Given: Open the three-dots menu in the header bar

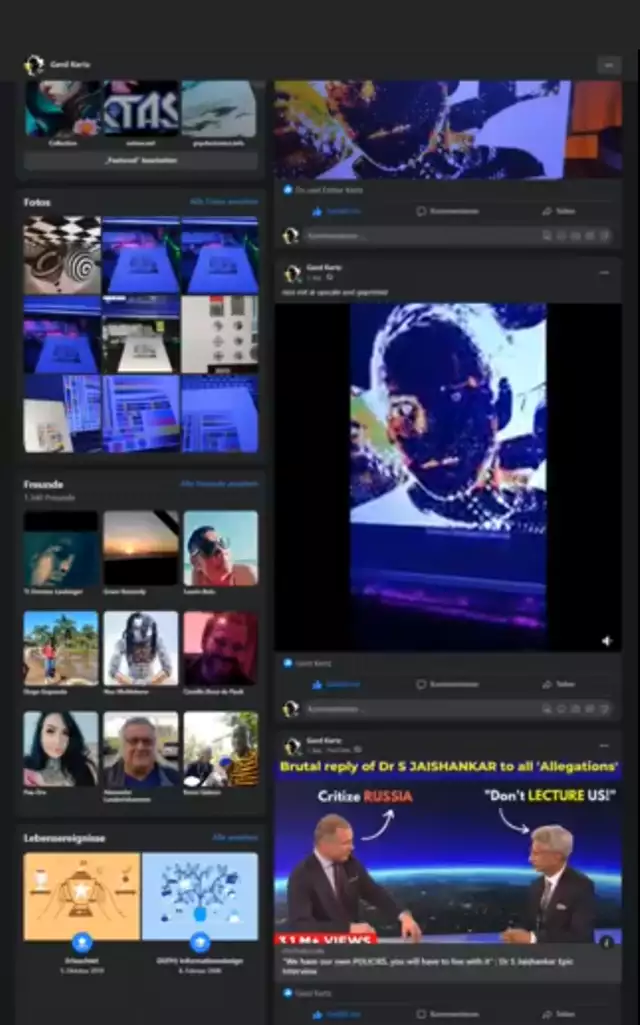Looking at the screenshot, I should pyautogui.click(x=609, y=65).
